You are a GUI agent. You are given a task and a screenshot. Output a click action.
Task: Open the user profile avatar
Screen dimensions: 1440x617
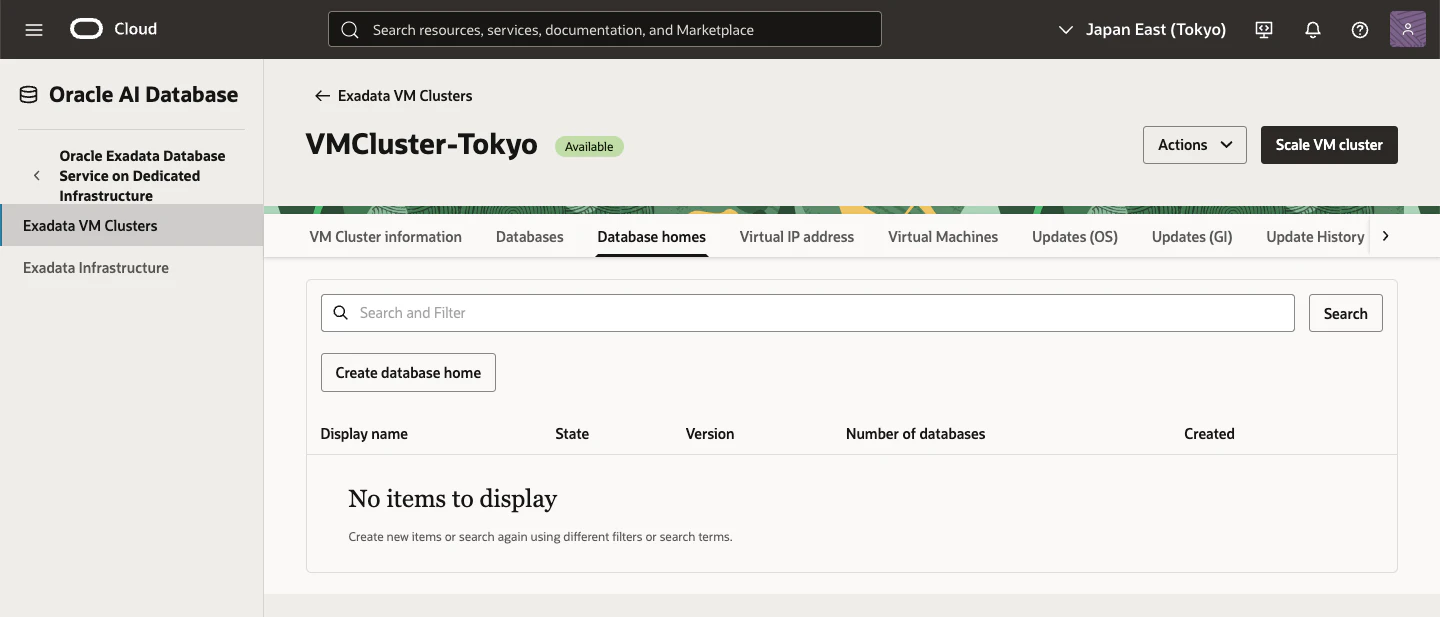[x=1408, y=29]
